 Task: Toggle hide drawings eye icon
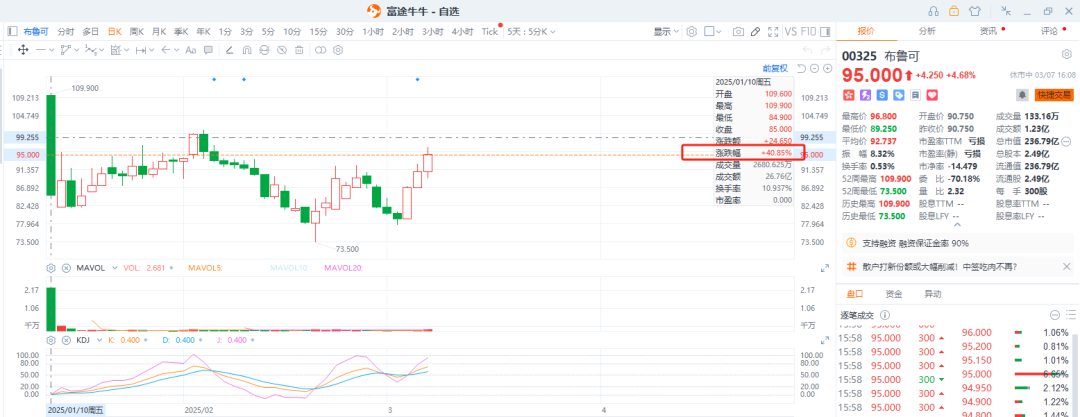282,50
